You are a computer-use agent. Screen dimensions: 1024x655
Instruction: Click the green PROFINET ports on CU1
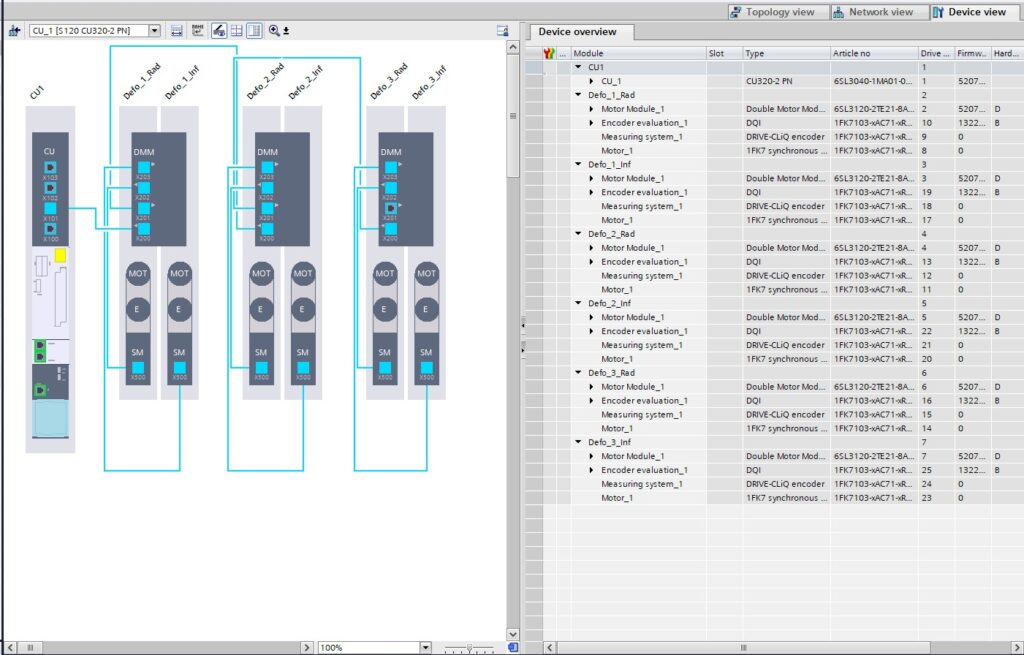pos(40,351)
